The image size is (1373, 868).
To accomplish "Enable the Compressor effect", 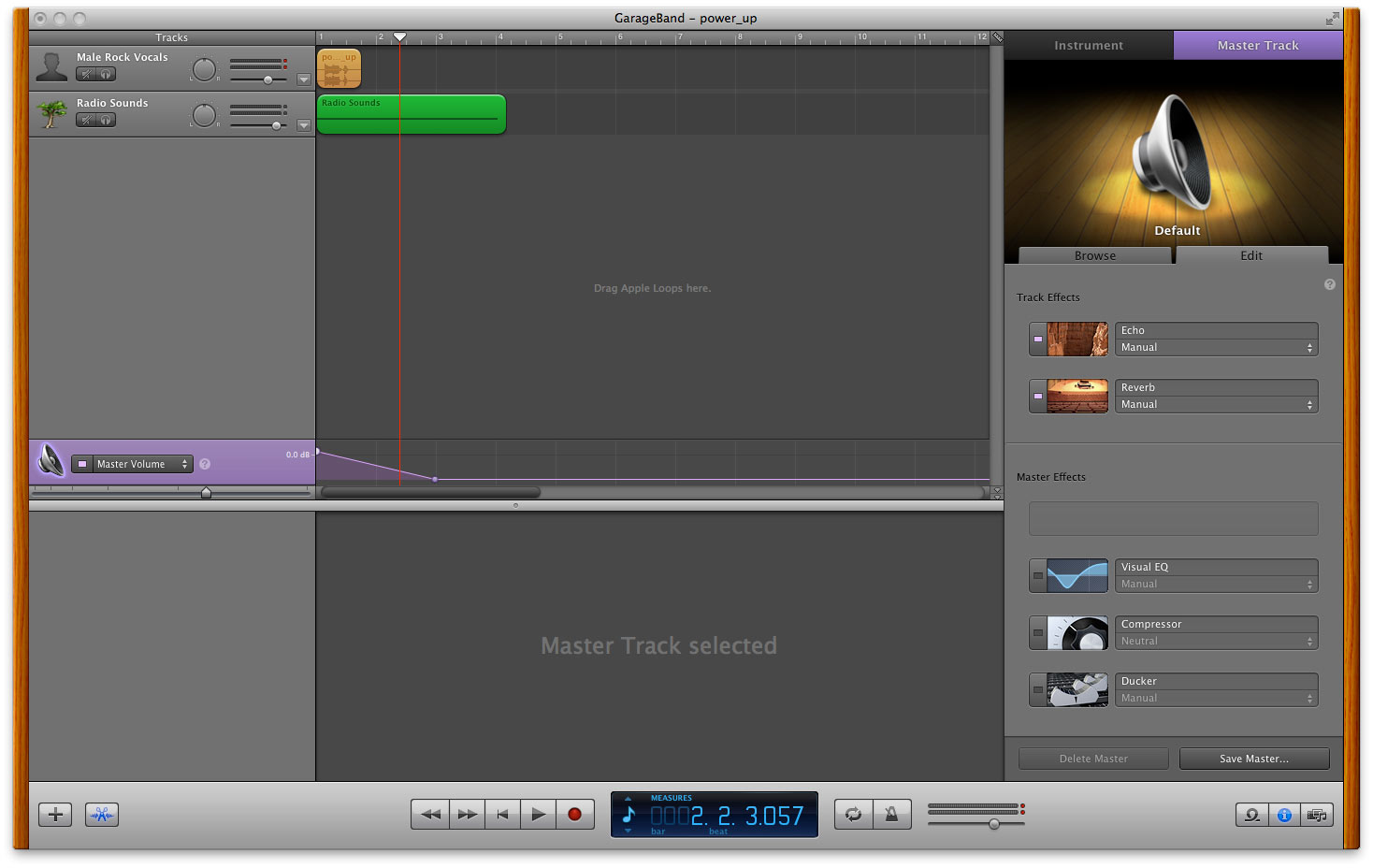I will [x=1038, y=633].
